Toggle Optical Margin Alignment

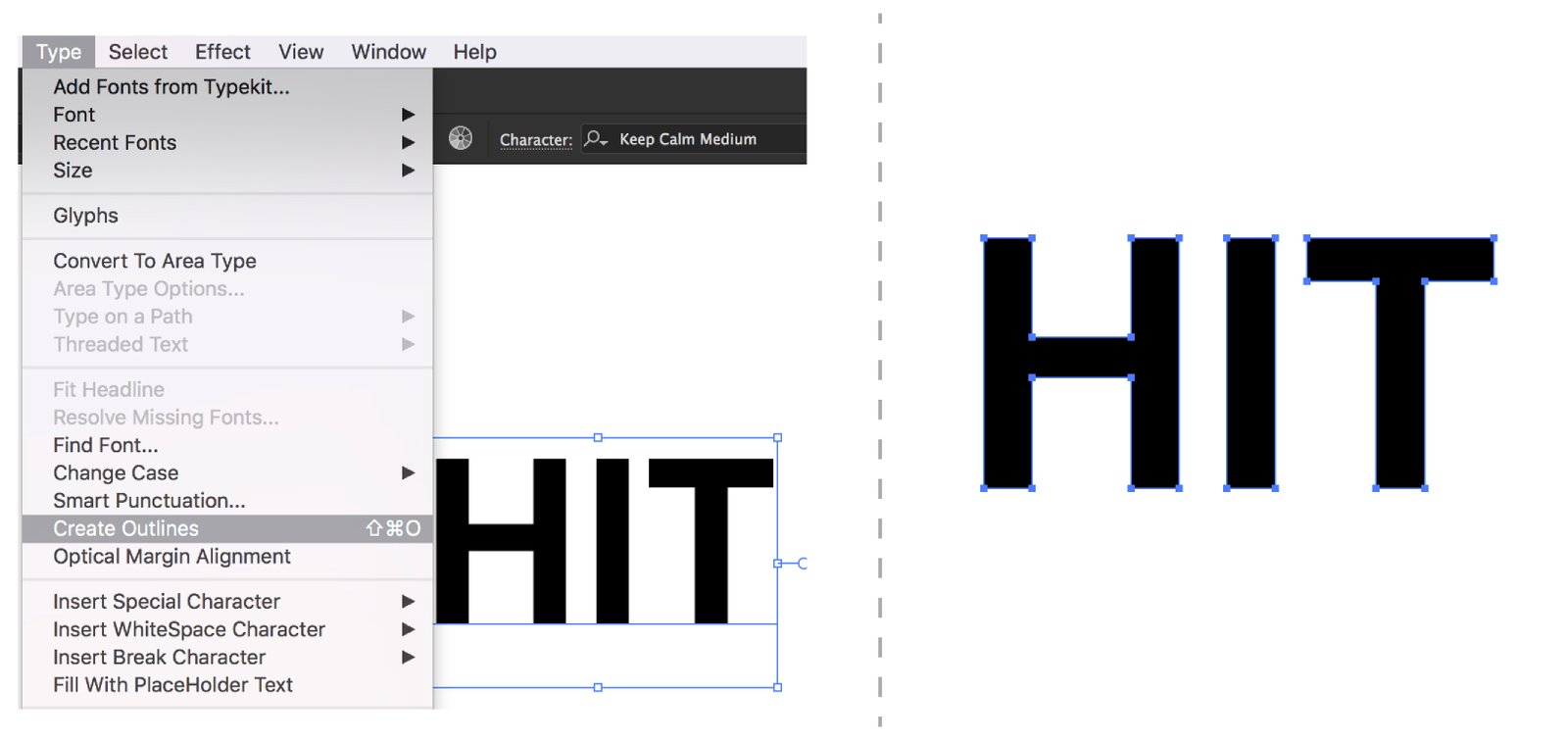tap(171, 557)
